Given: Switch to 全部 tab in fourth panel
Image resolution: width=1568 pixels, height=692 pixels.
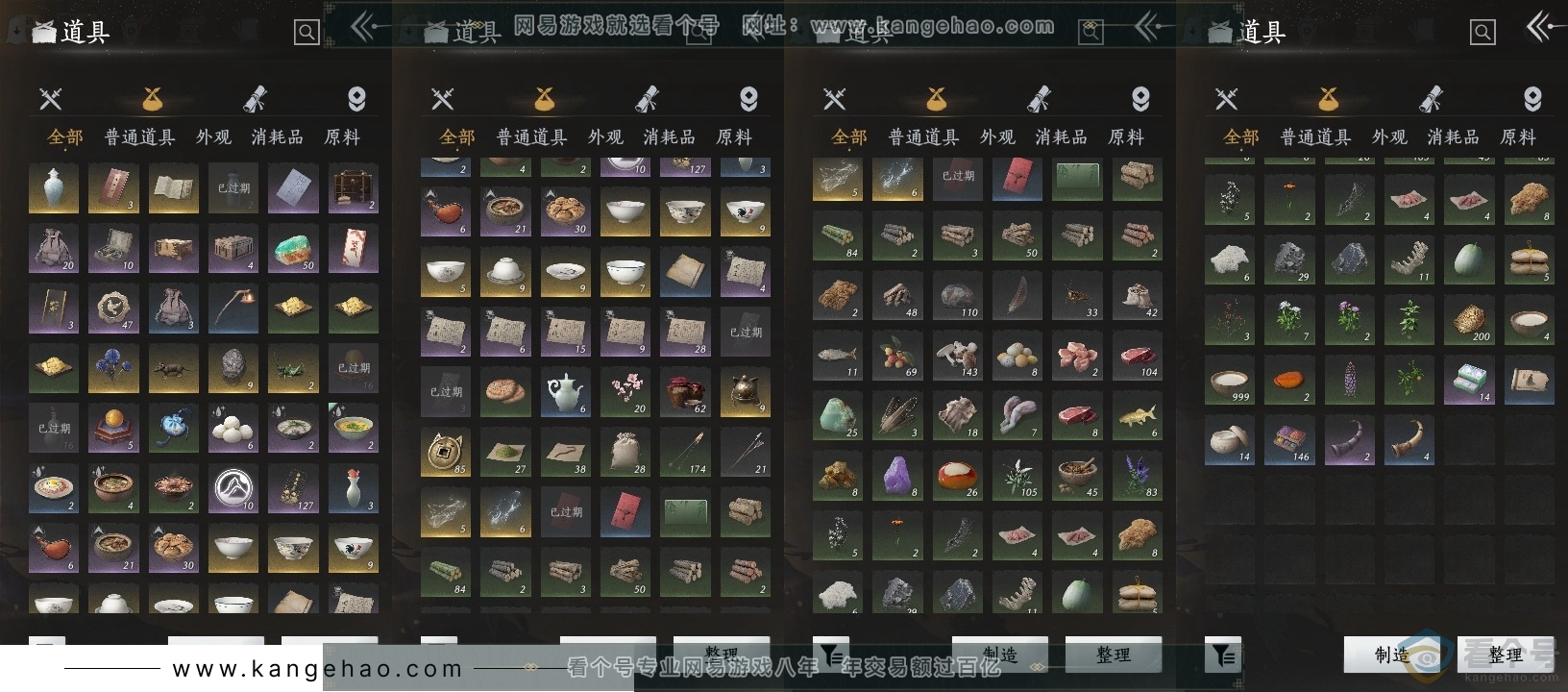Looking at the screenshot, I should tap(1241, 137).
